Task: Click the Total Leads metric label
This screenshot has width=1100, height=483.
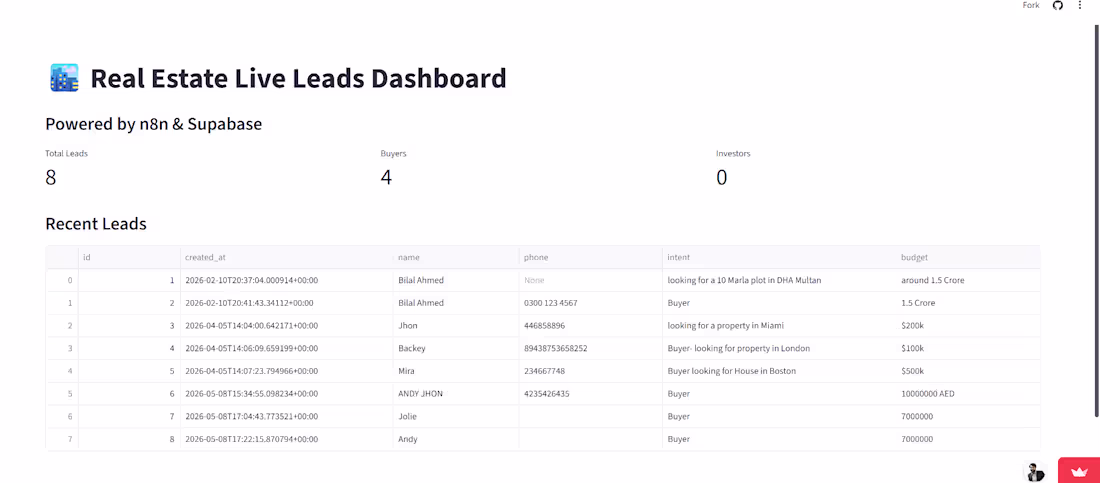Action: (67, 153)
